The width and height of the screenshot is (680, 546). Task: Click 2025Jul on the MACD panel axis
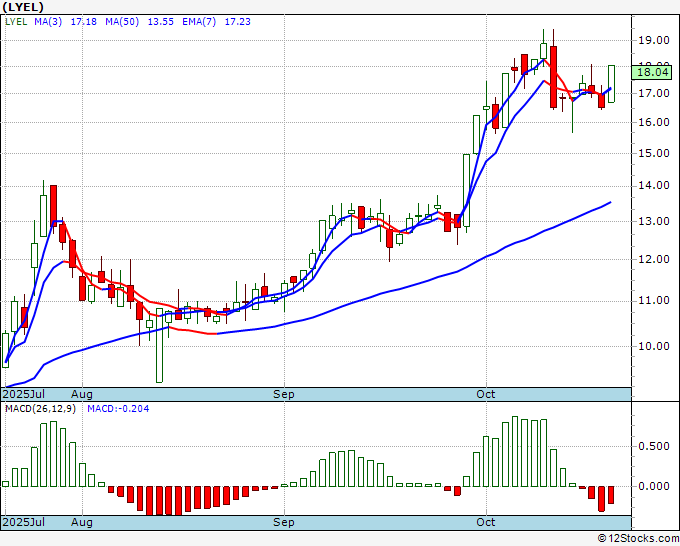coord(24,522)
